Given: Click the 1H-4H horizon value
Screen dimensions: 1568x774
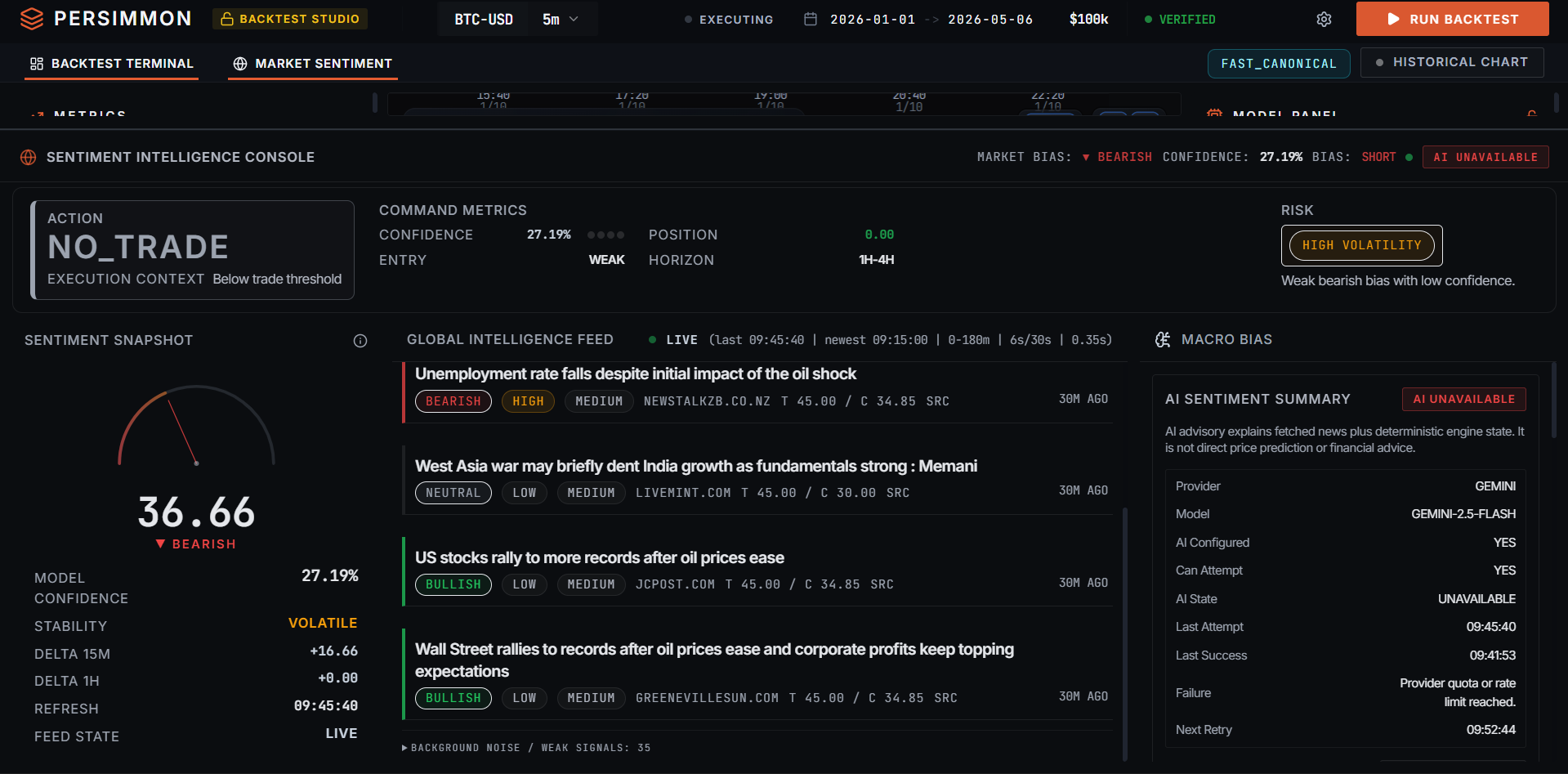Looking at the screenshot, I should point(877,260).
